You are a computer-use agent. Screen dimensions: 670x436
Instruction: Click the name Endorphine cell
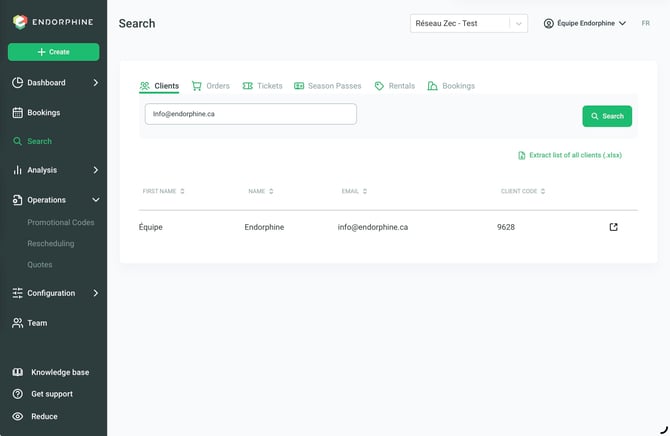264,227
